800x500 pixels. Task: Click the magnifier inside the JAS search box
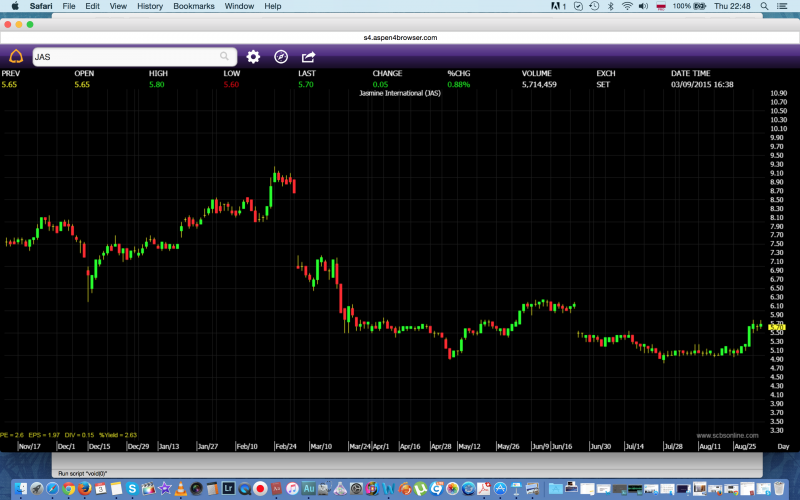[x=225, y=57]
